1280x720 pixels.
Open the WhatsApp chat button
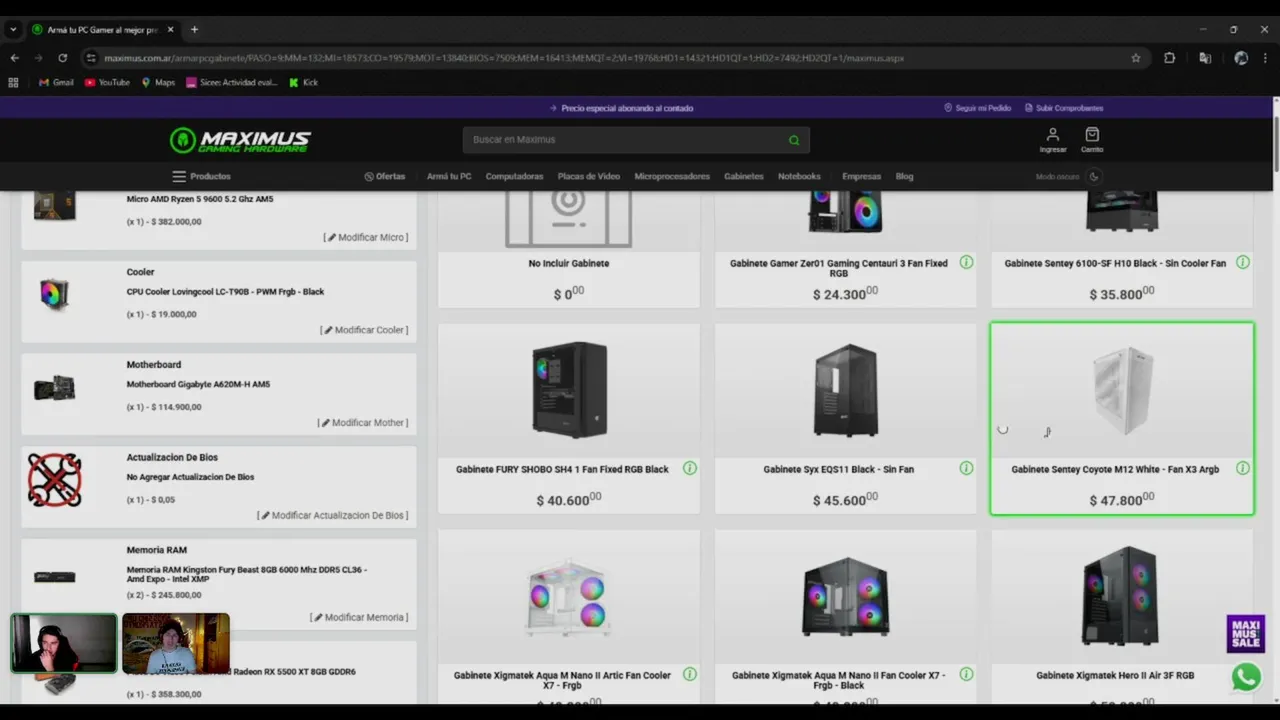(1246, 677)
